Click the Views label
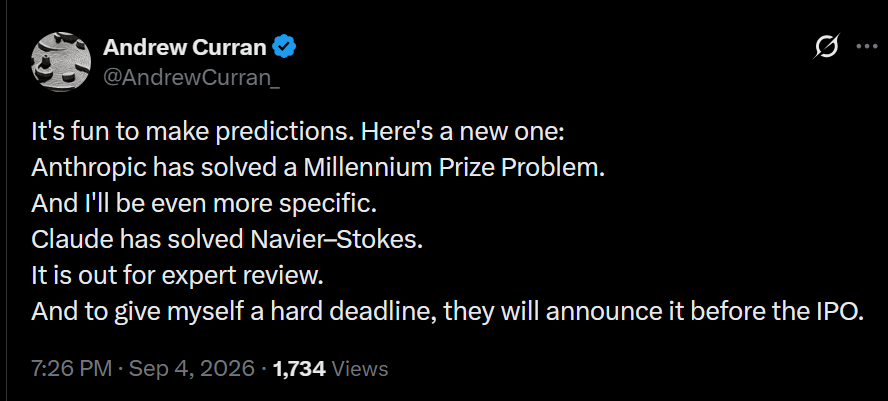This screenshot has width=888, height=401. tap(360, 369)
